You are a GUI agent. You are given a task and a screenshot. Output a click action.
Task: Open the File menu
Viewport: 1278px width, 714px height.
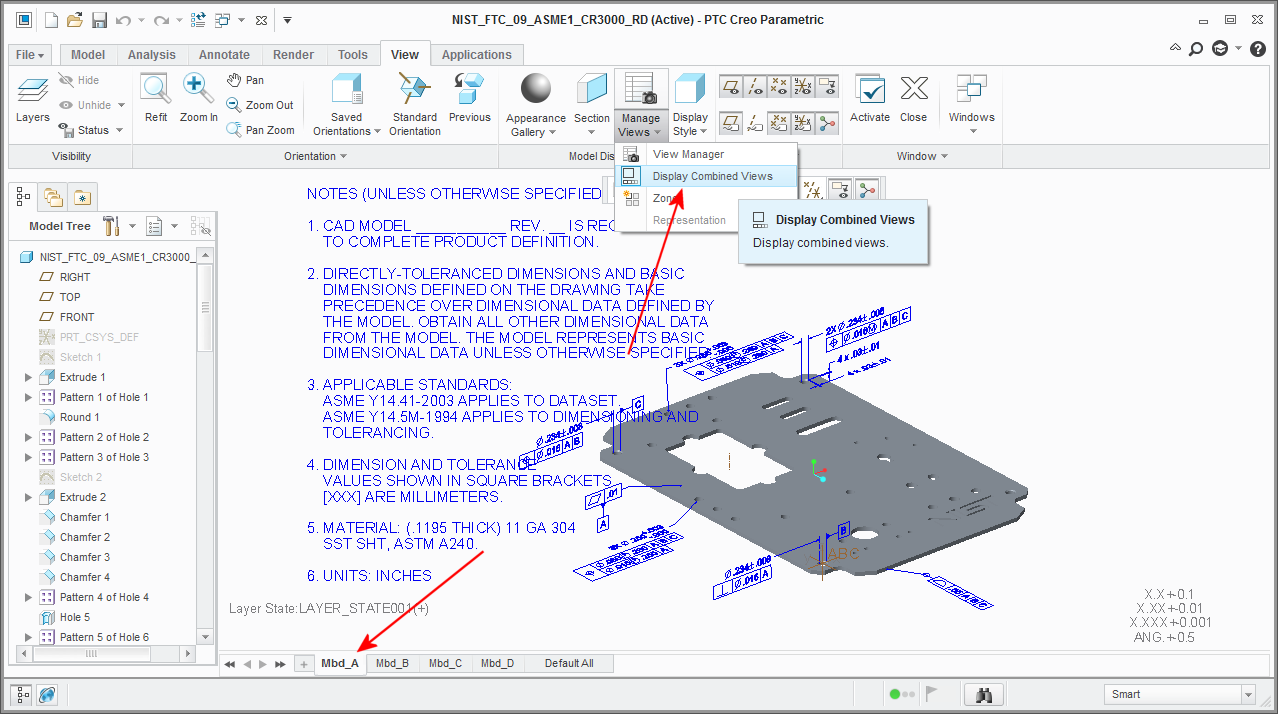click(29, 55)
